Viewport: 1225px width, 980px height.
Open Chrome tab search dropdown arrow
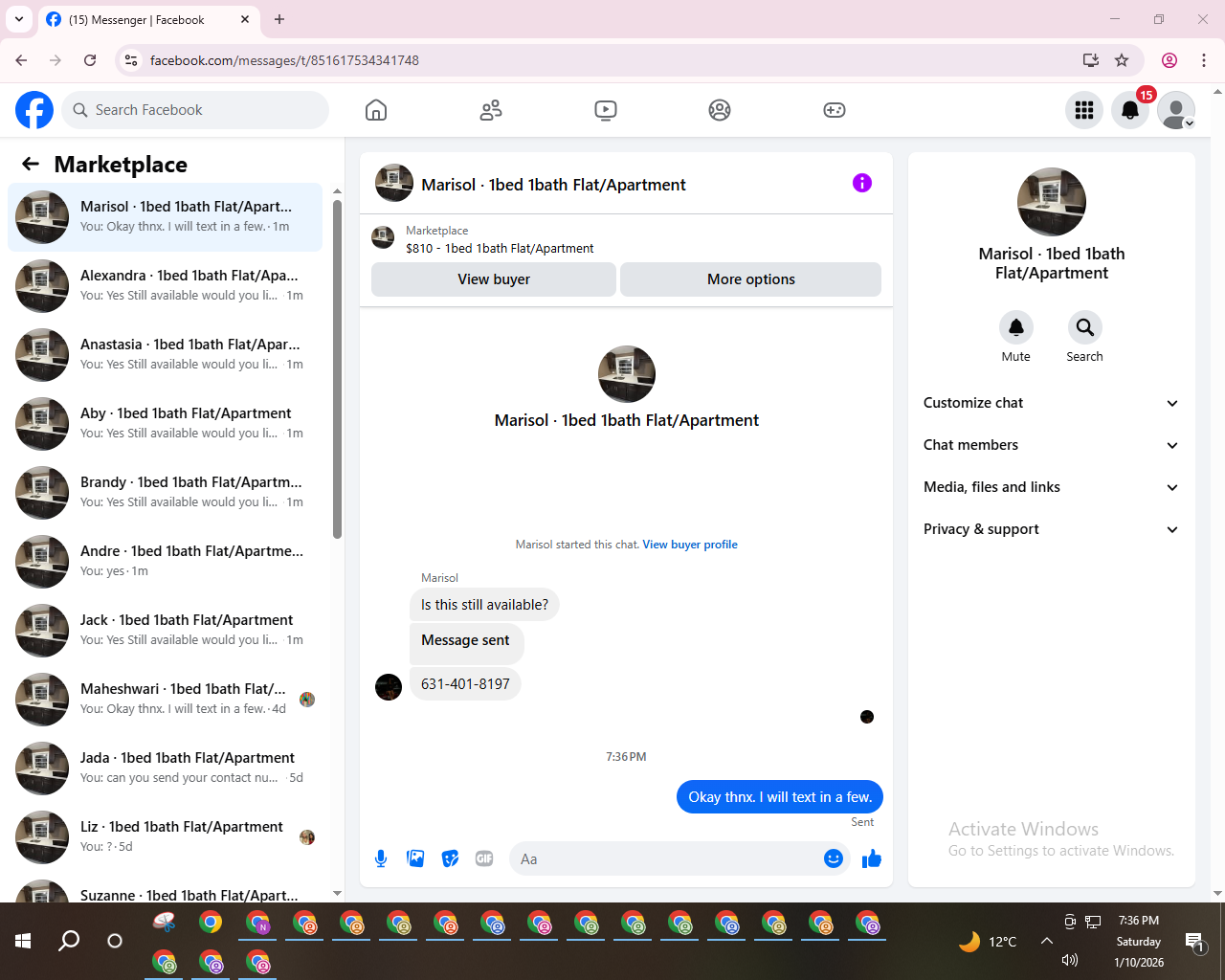(19, 19)
